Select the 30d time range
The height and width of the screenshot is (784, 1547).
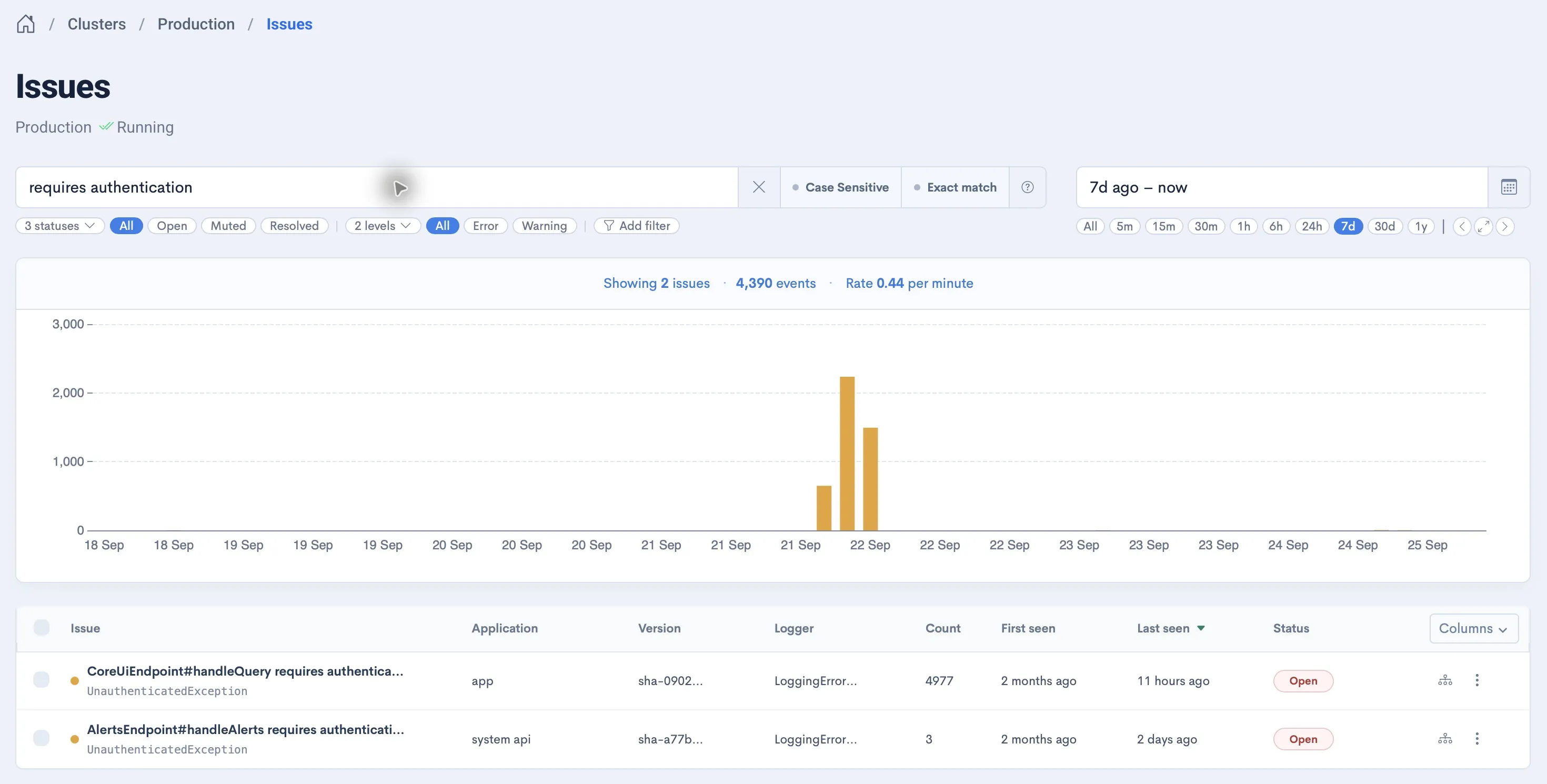(x=1385, y=226)
